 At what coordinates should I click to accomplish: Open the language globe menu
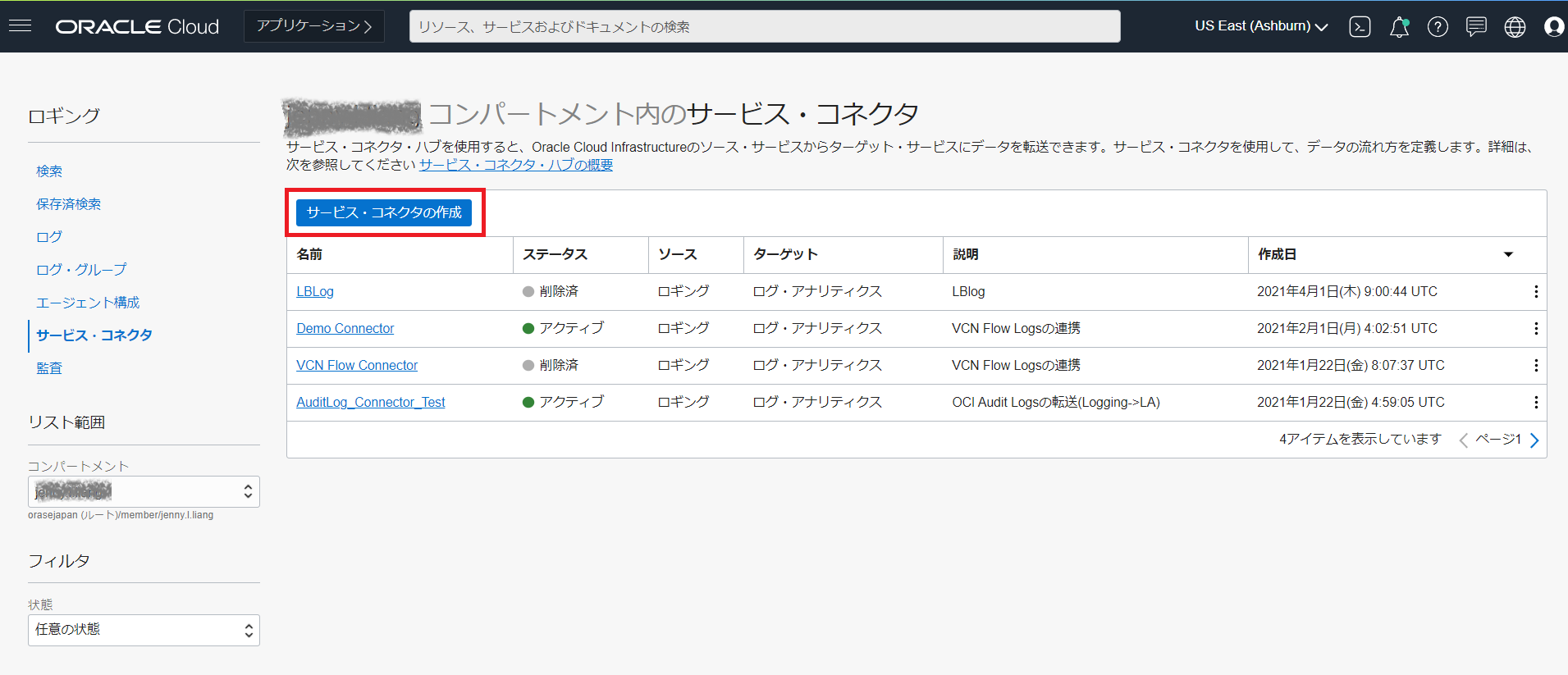(1515, 27)
